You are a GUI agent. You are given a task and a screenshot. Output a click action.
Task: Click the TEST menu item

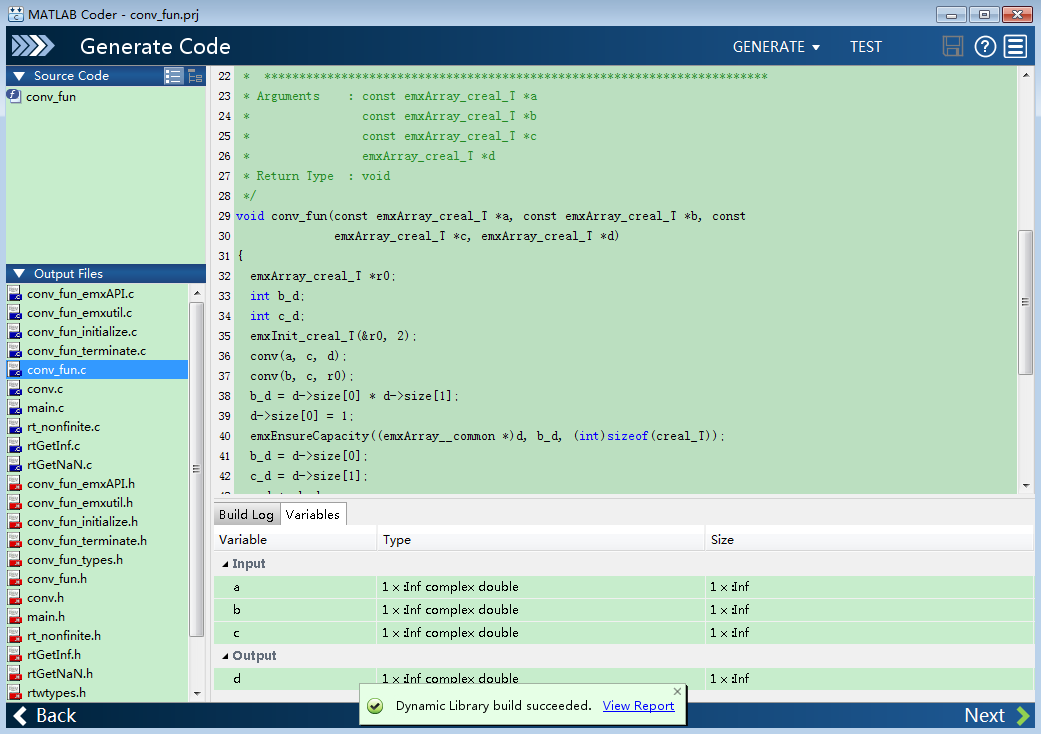click(x=866, y=47)
